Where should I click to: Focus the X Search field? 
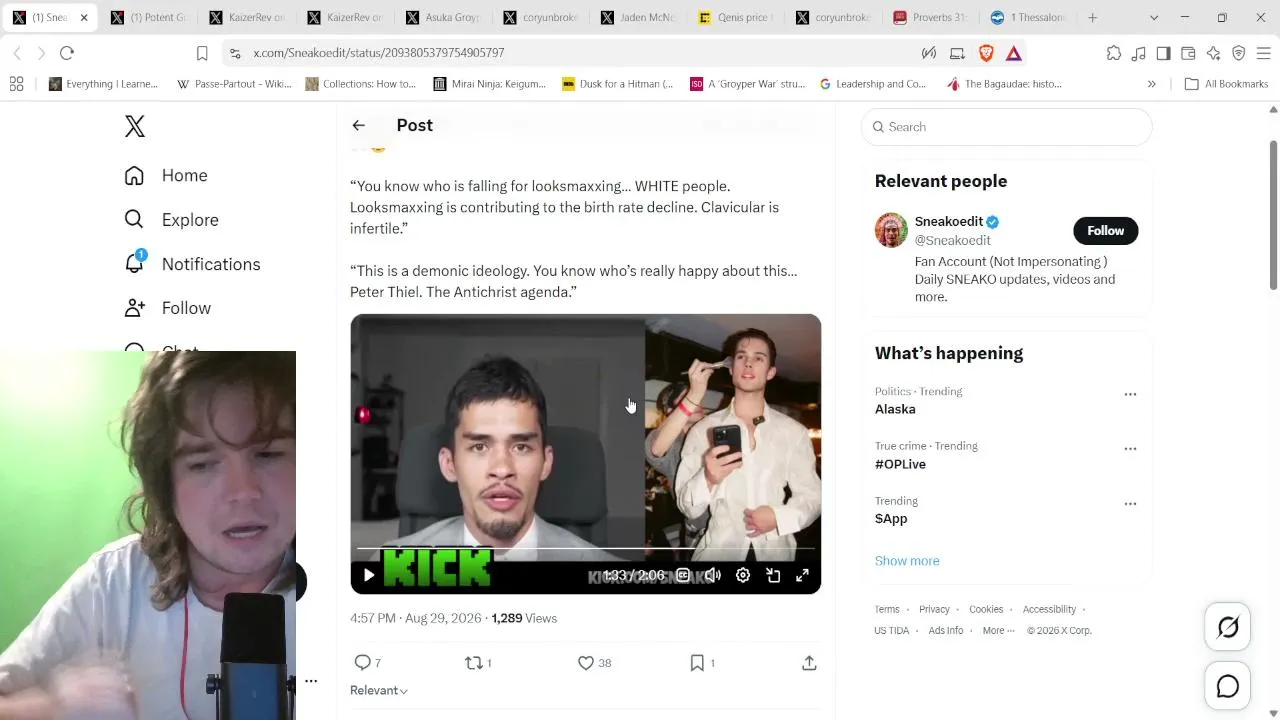tap(1006, 127)
